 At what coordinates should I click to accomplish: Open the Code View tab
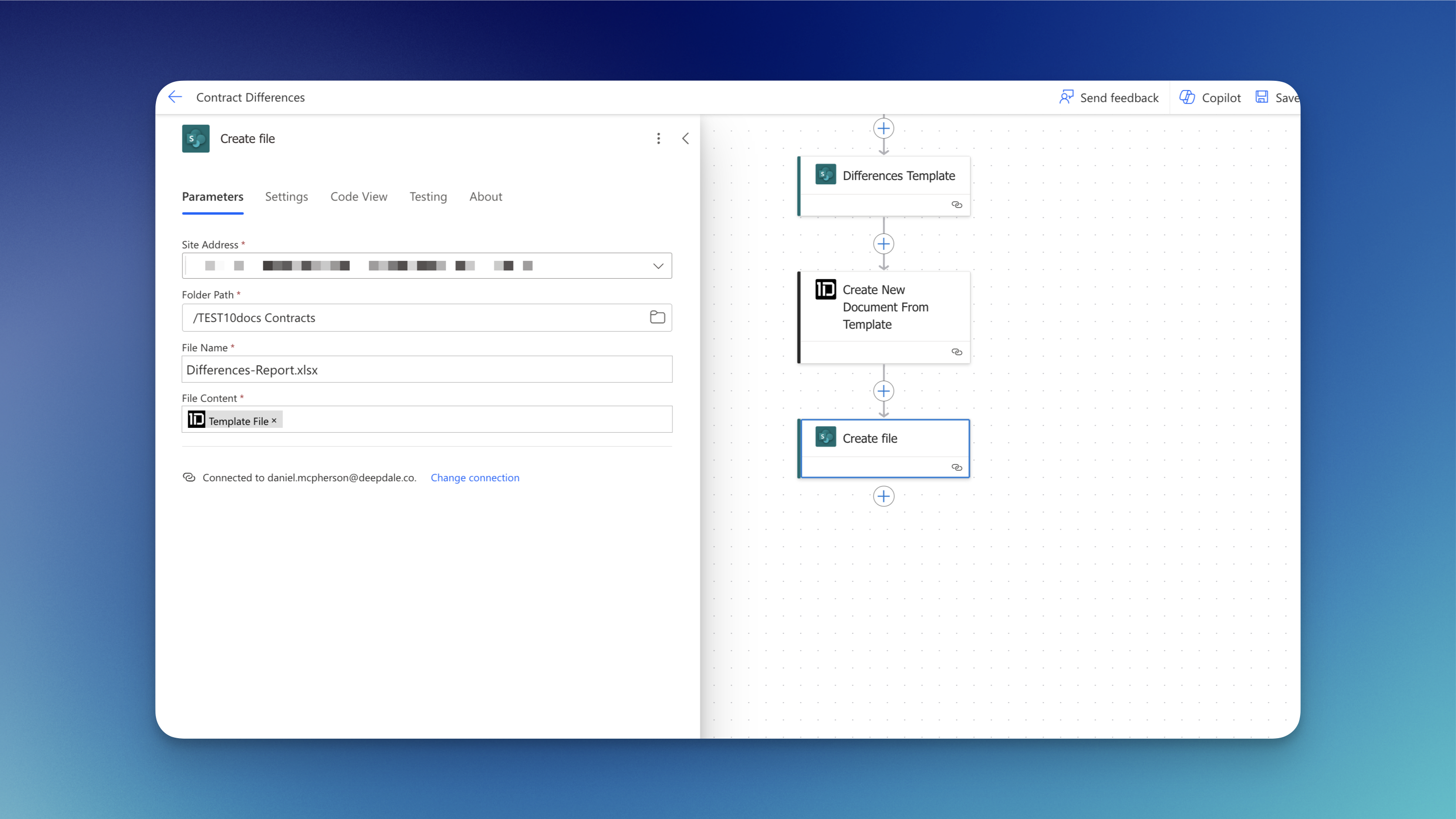(359, 197)
